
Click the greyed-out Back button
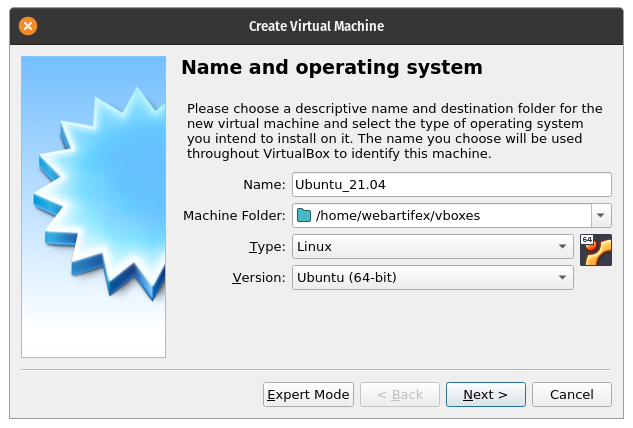399,395
